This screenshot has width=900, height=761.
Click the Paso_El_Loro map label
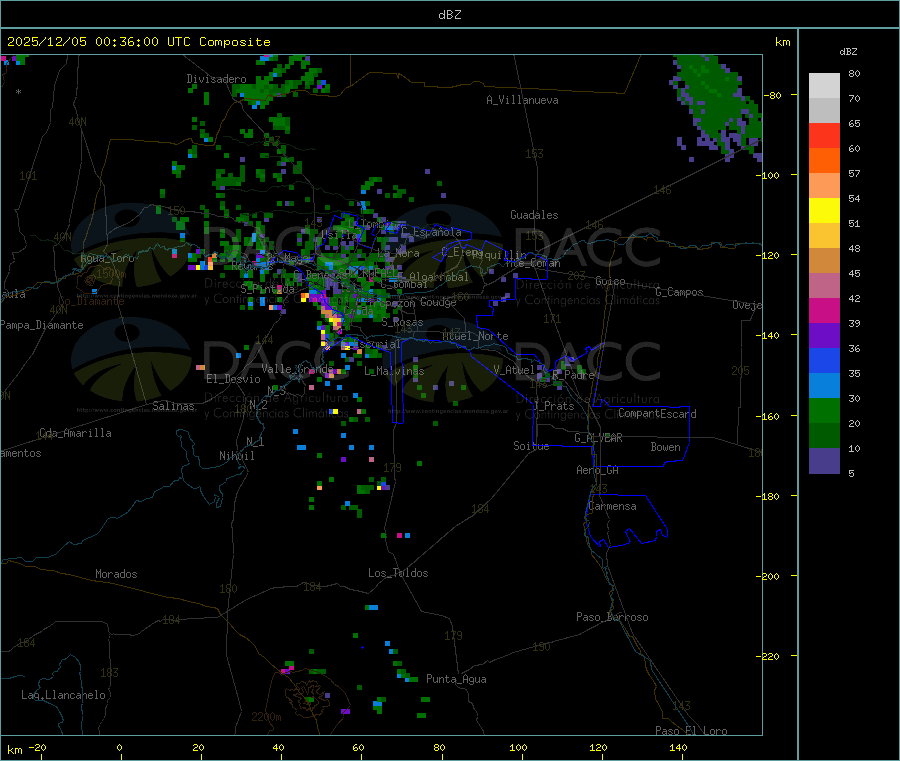(691, 731)
